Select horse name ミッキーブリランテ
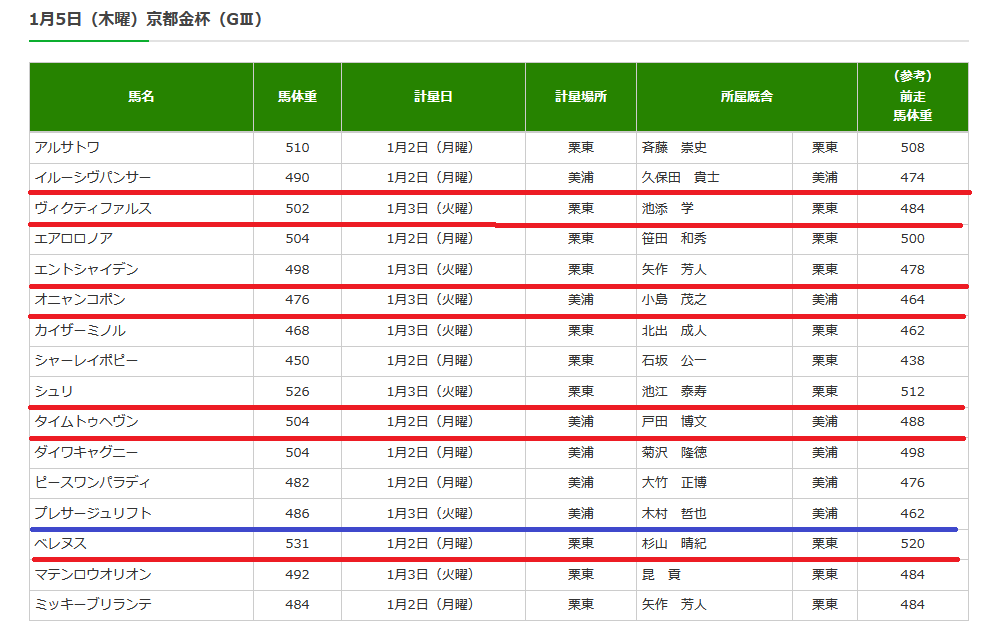 pos(93,604)
